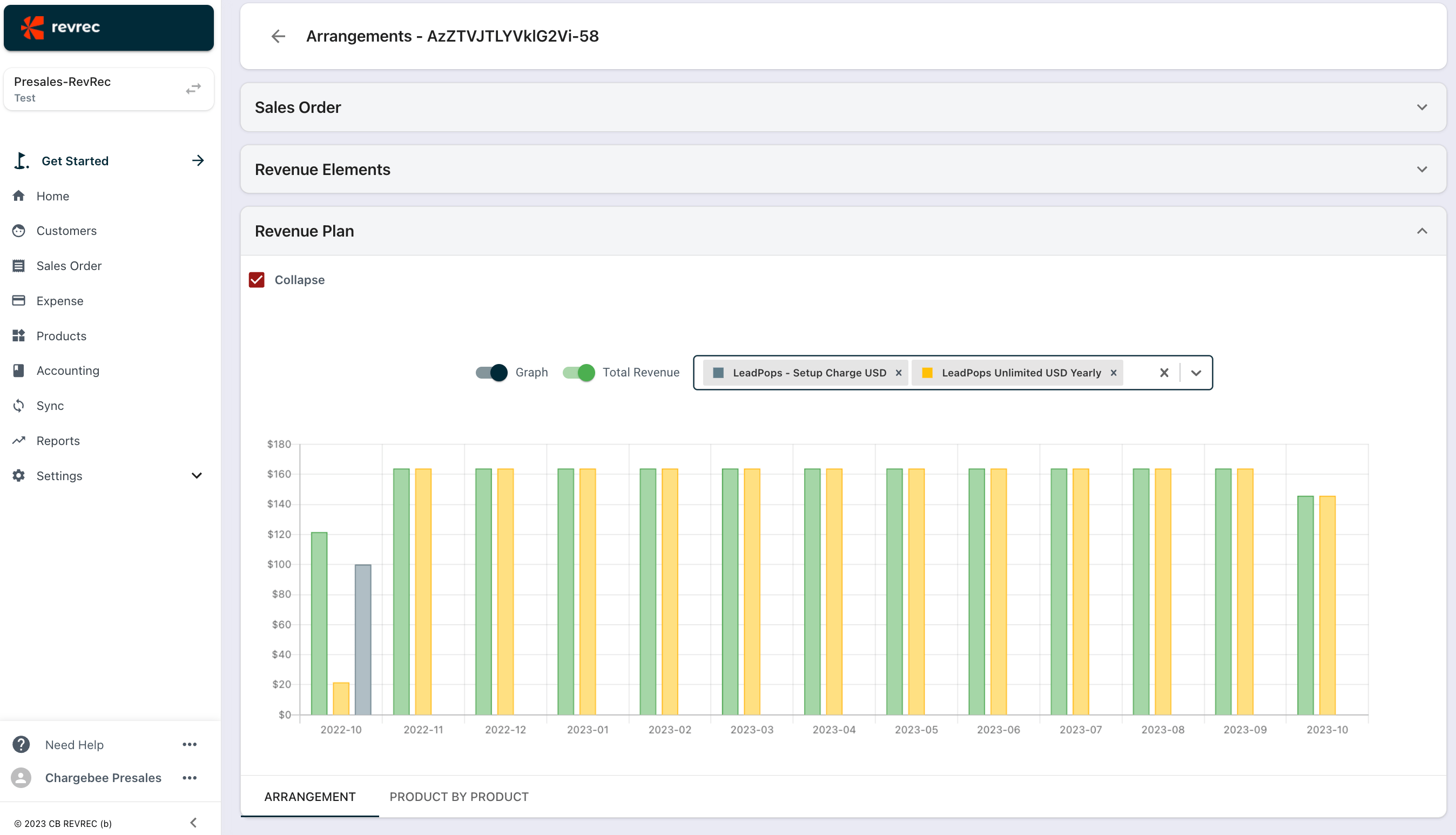The width and height of the screenshot is (1456, 835).
Task: Switch site using the swap icon
Action: (x=193, y=89)
